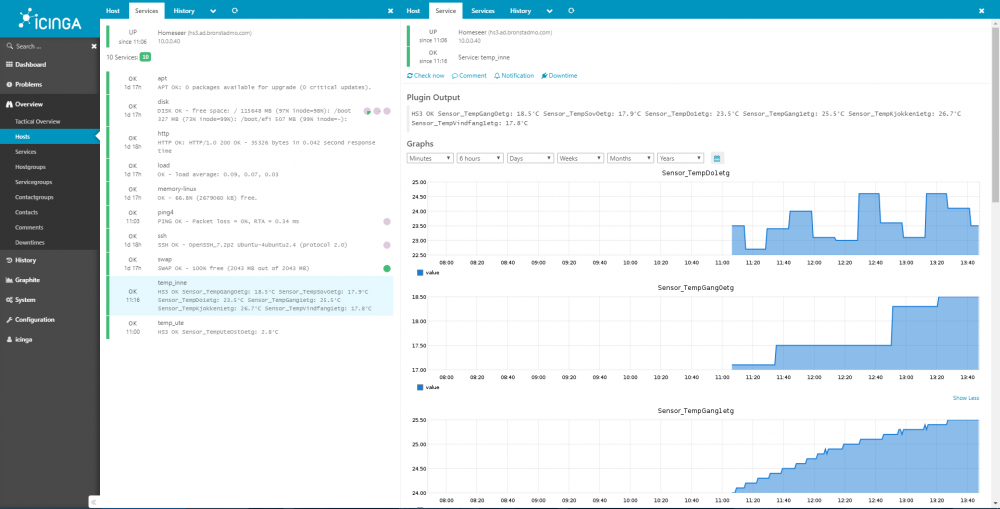Close the right service detail panel

[x=990, y=10]
